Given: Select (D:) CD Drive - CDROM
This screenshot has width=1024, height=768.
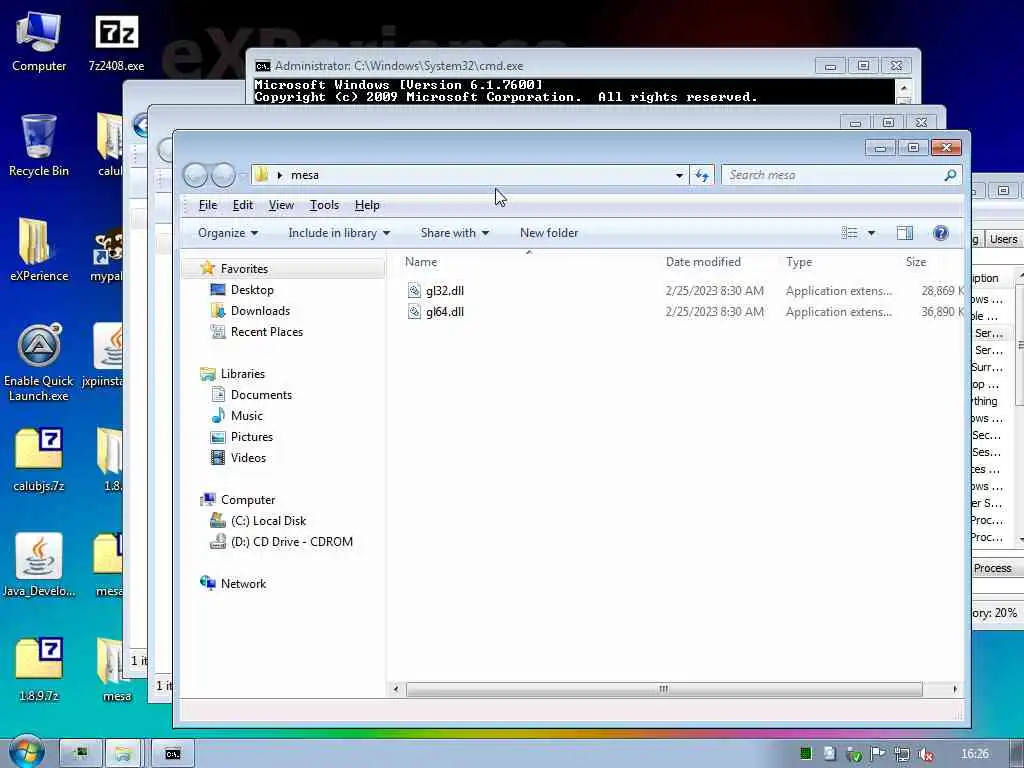Looking at the screenshot, I should point(291,542).
